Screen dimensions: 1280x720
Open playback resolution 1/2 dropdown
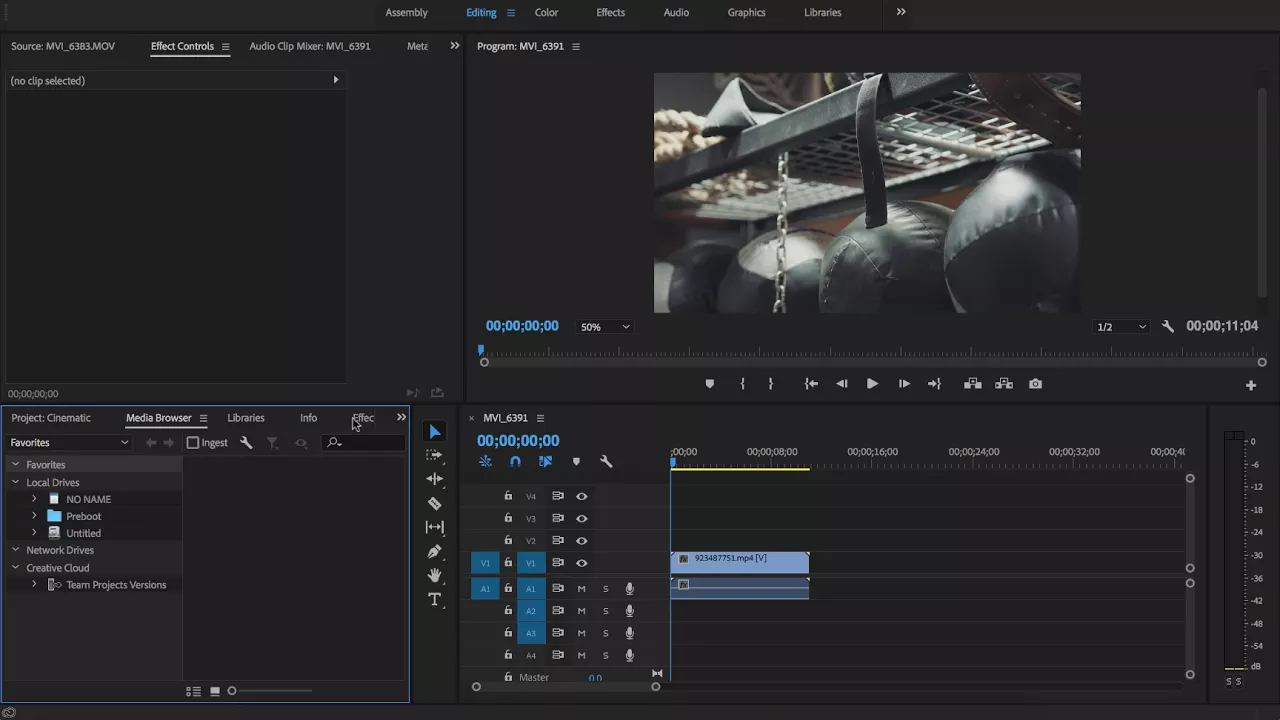coord(1121,327)
